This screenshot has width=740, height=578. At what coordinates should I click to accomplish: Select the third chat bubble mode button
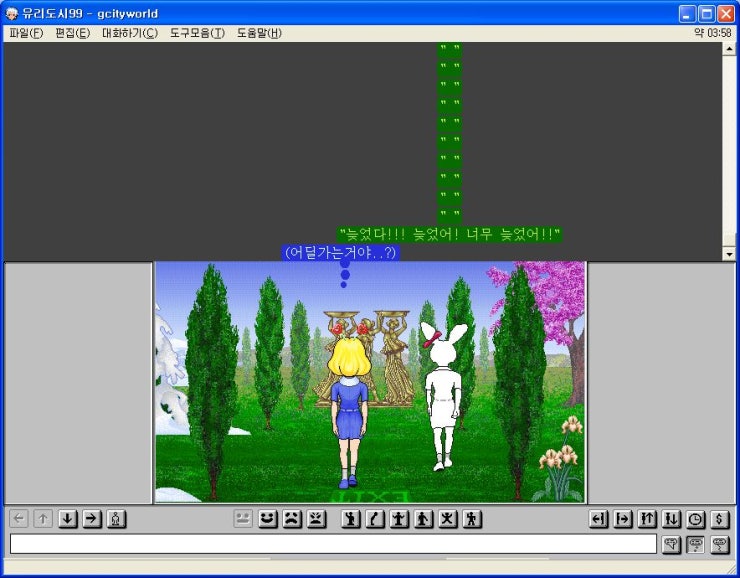click(x=720, y=544)
